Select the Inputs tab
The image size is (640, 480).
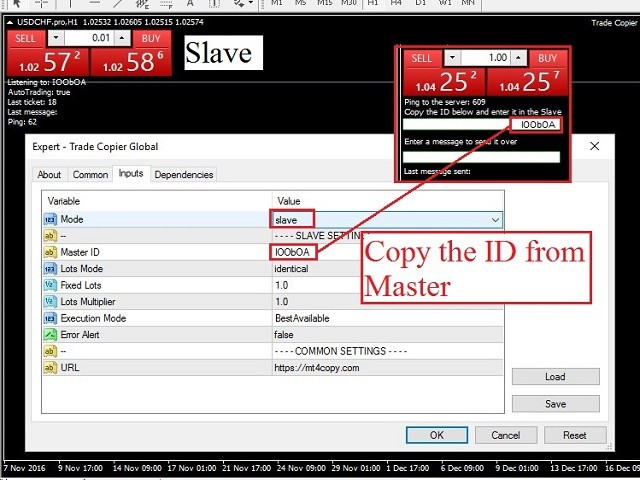[131, 173]
